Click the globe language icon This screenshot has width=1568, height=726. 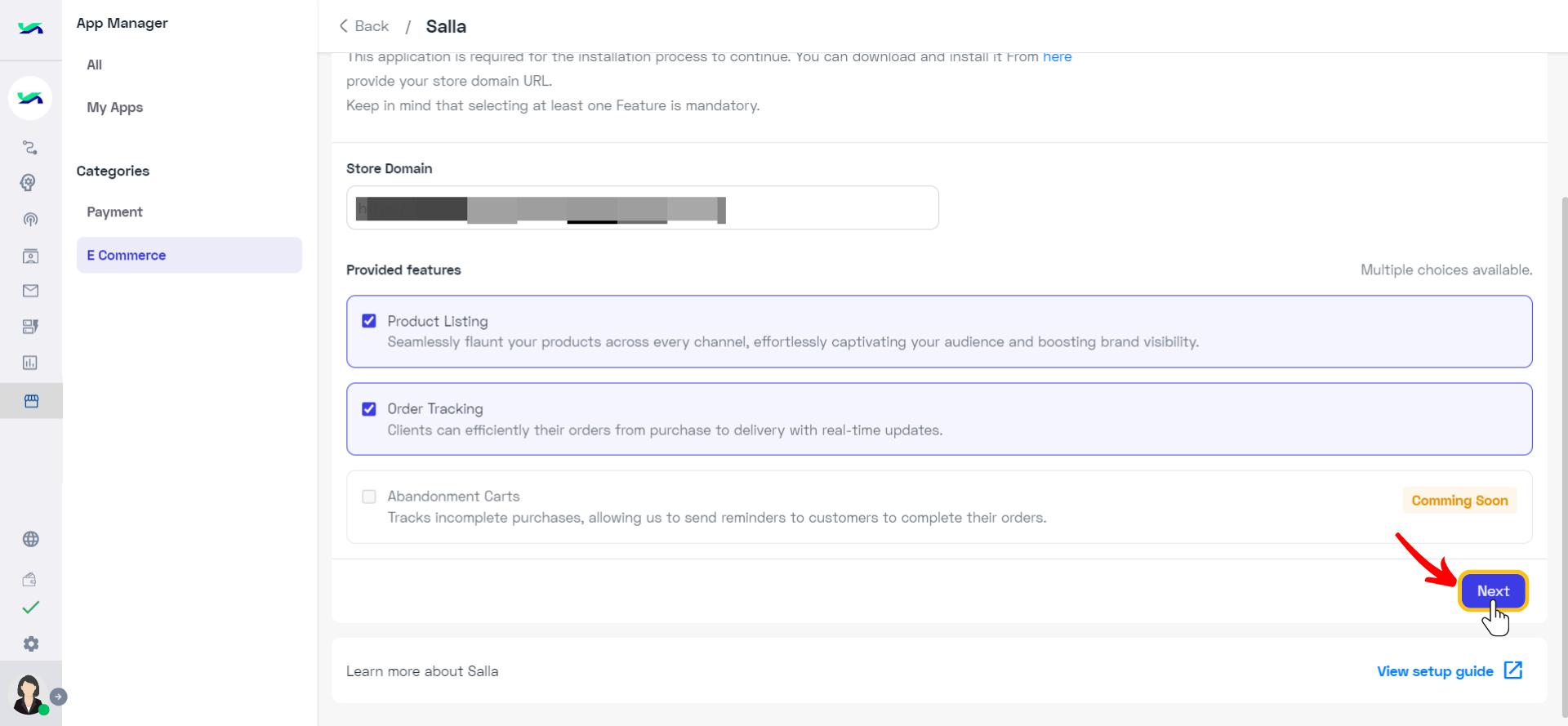(31, 539)
